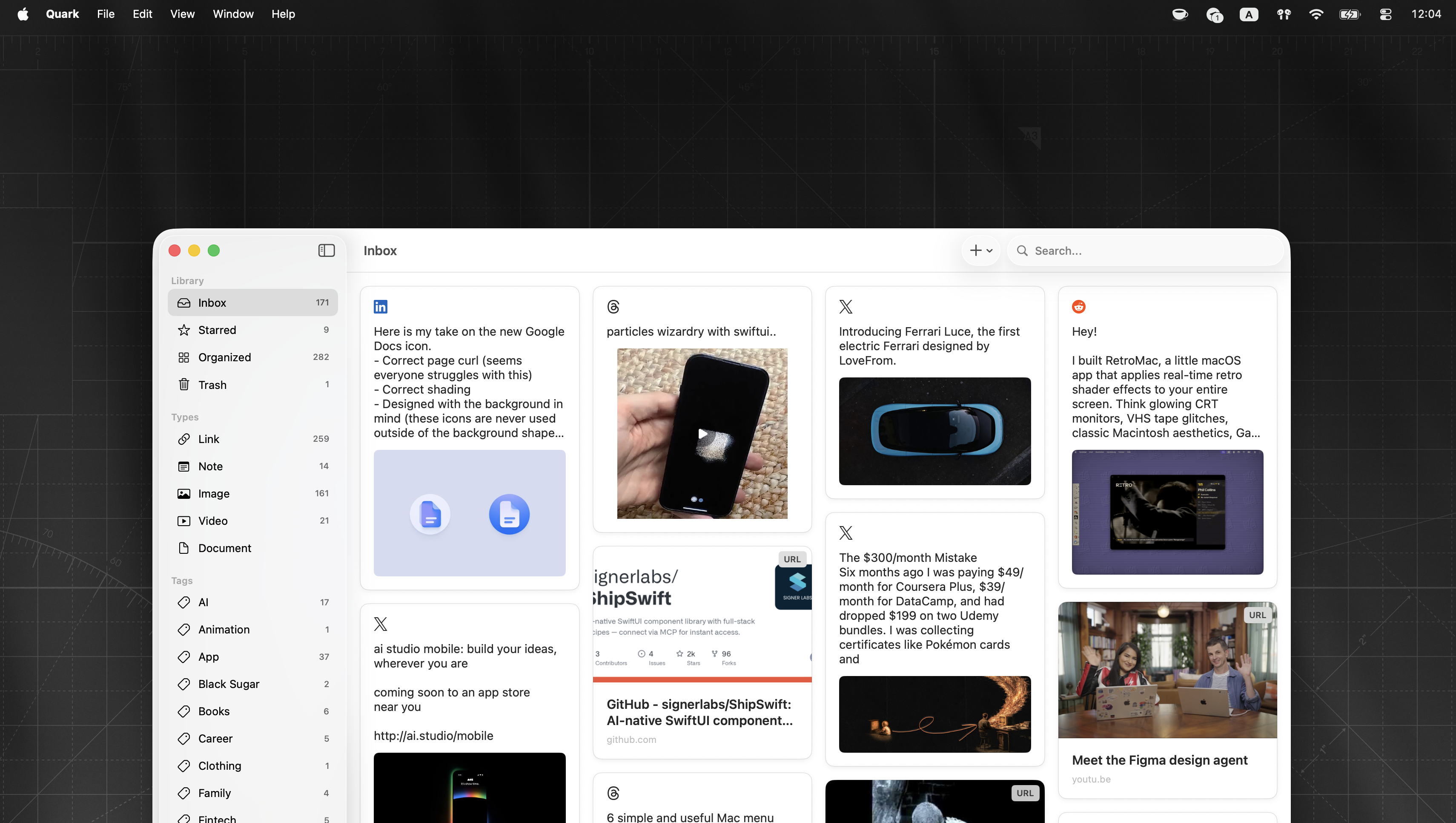Viewport: 1456px width, 823px height.
Task: Select Inbox in the Library sidebar
Action: coord(252,302)
